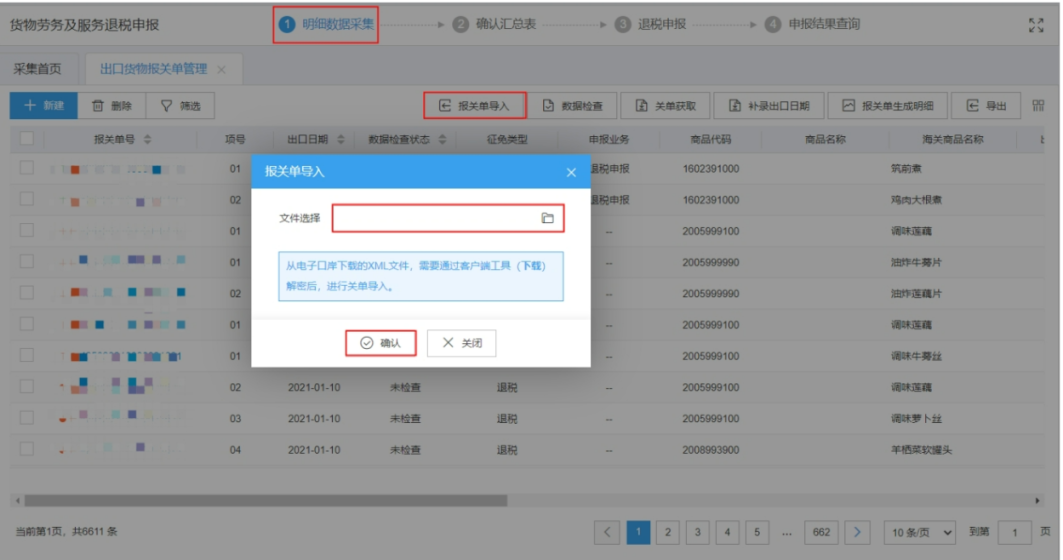Click the column settings grid icon
Viewport: 1063px width, 560px height.
point(1039,106)
